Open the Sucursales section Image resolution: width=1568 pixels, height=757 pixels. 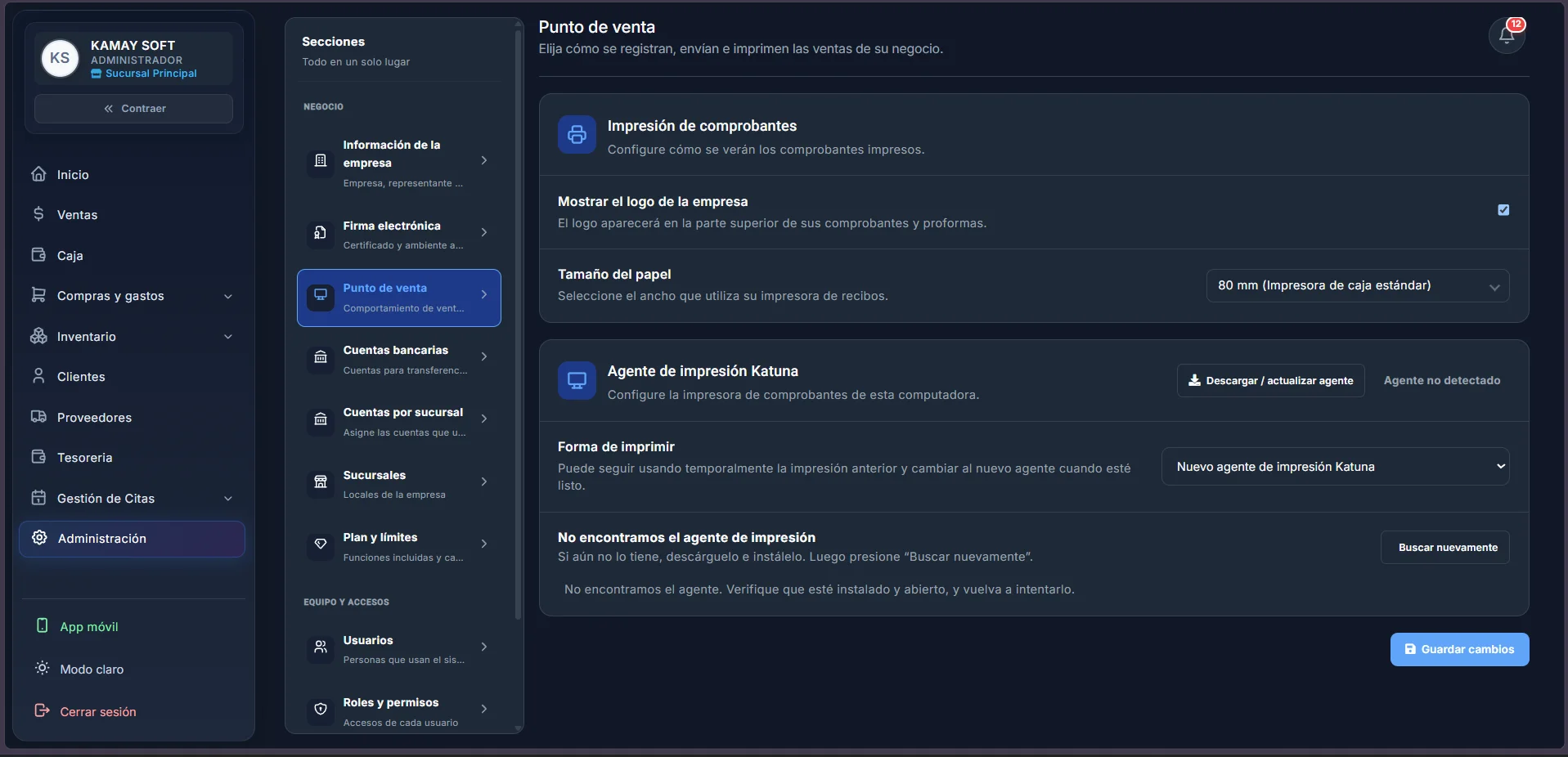point(399,485)
